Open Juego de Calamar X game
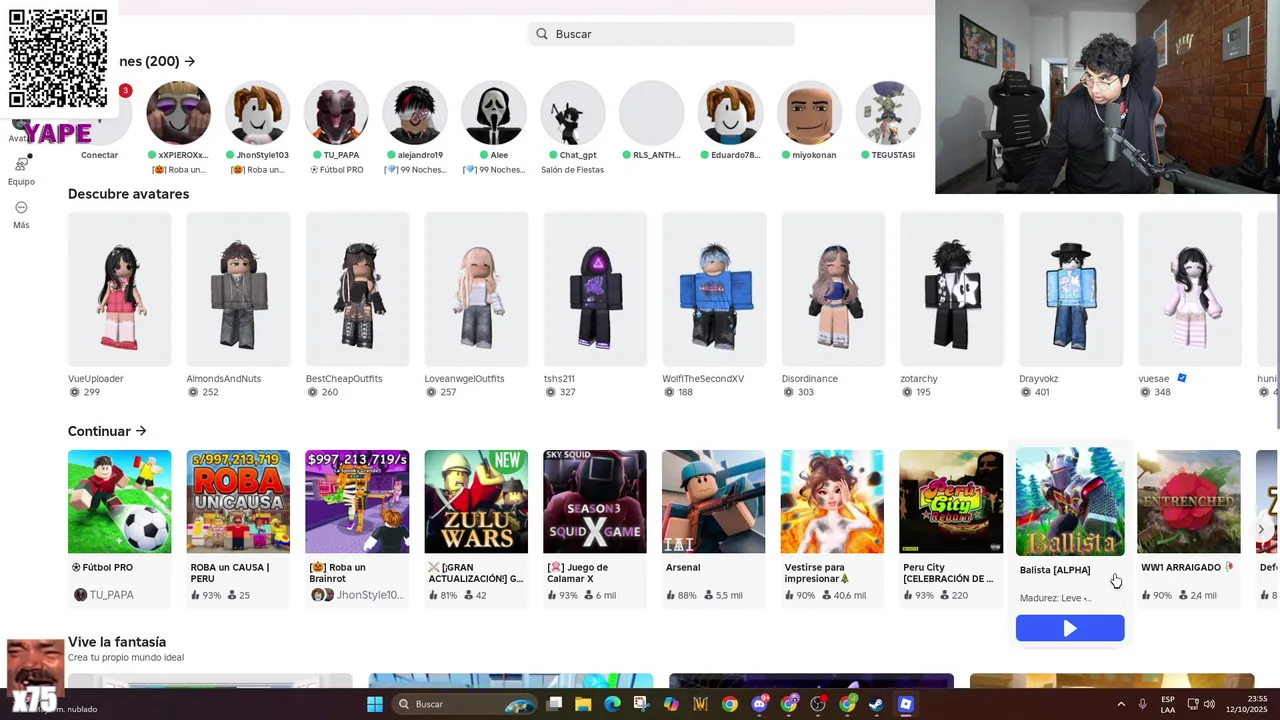Screen dimensions: 1280x720 [x=595, y=501]
